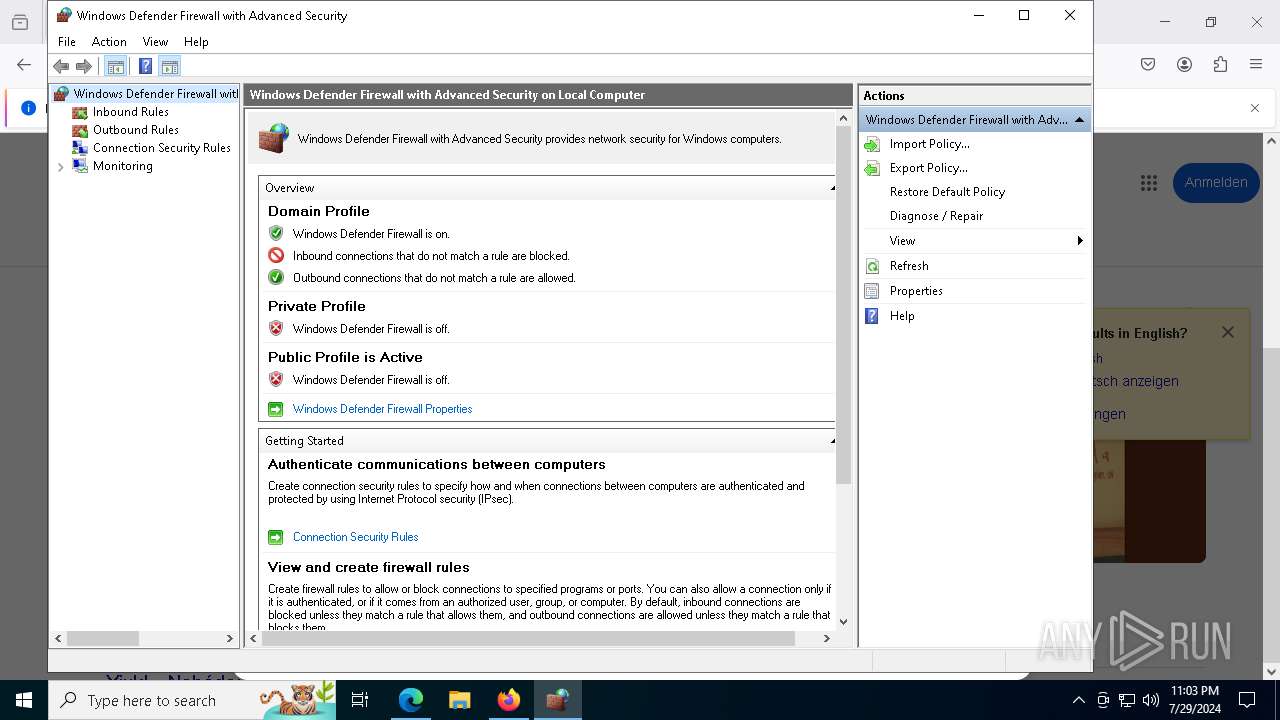Click the Properties icon in Actions
Screen dimensions: 1280x720
coord(872,291)
